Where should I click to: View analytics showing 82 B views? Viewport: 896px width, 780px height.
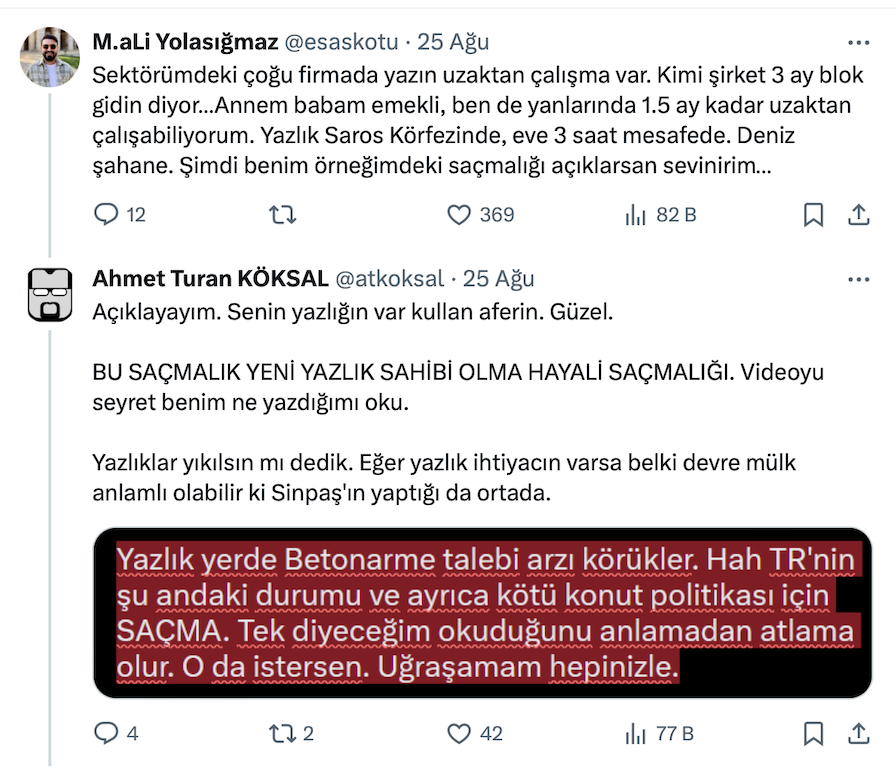[635, 215]
